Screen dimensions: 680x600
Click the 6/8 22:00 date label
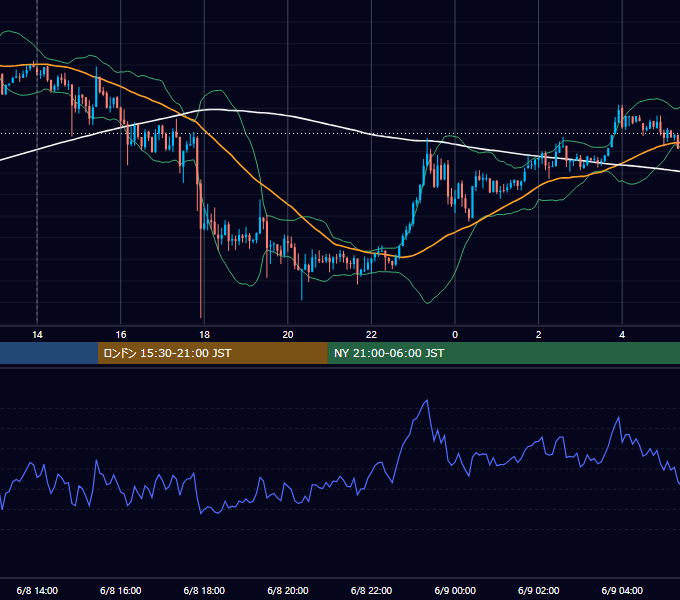click(x=371, y=590)
